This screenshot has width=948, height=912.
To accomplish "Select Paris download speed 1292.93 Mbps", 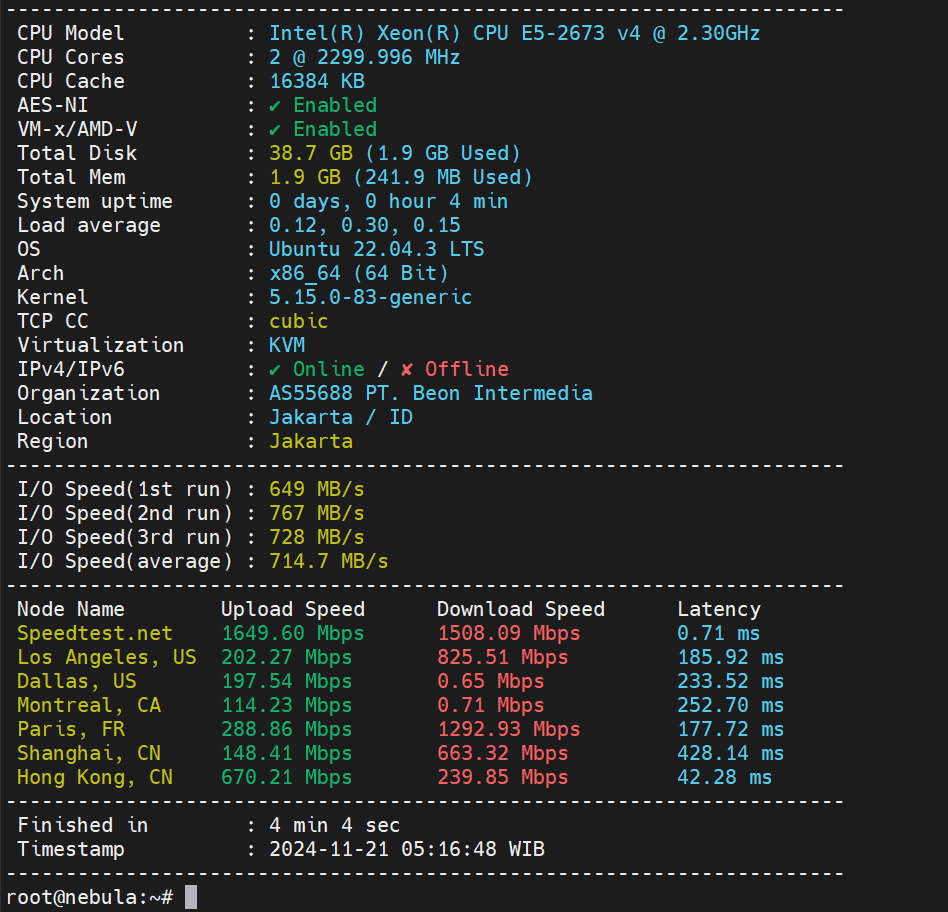I will pyautogui.click(x=509, y=729).
